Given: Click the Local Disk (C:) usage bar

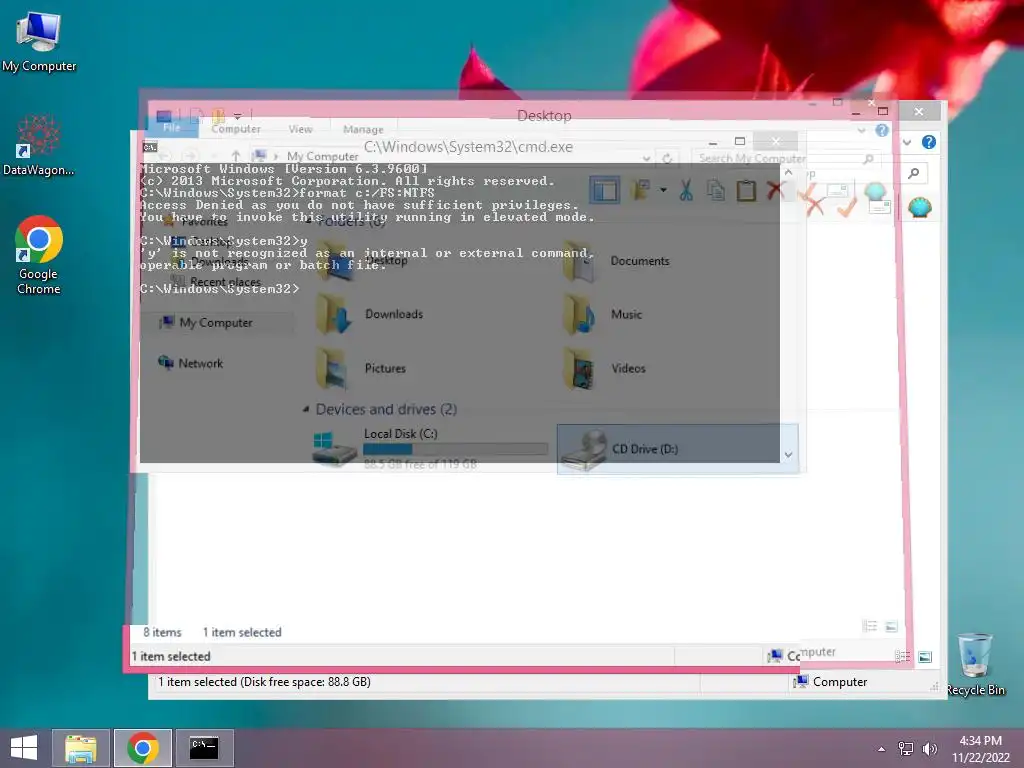Looking at the screenshot, I should 455,449.
